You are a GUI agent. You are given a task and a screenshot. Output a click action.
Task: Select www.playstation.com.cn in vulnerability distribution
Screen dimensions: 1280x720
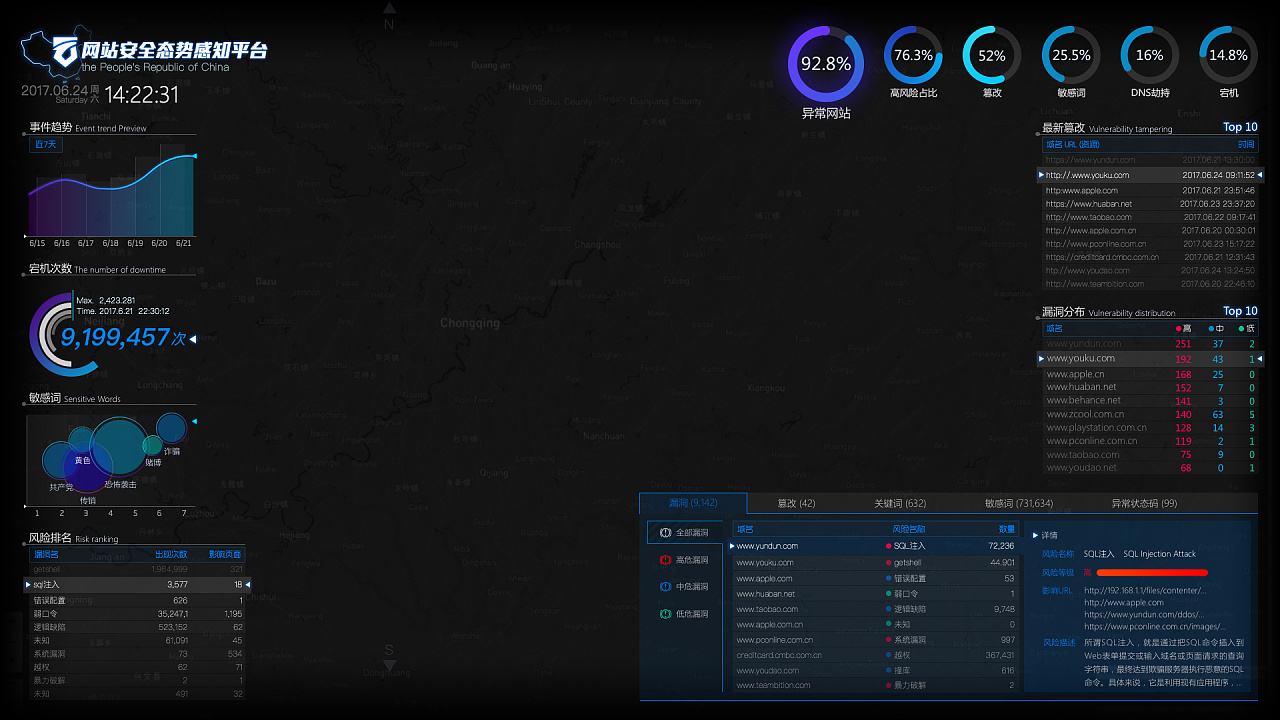(x=1149, y=428)
